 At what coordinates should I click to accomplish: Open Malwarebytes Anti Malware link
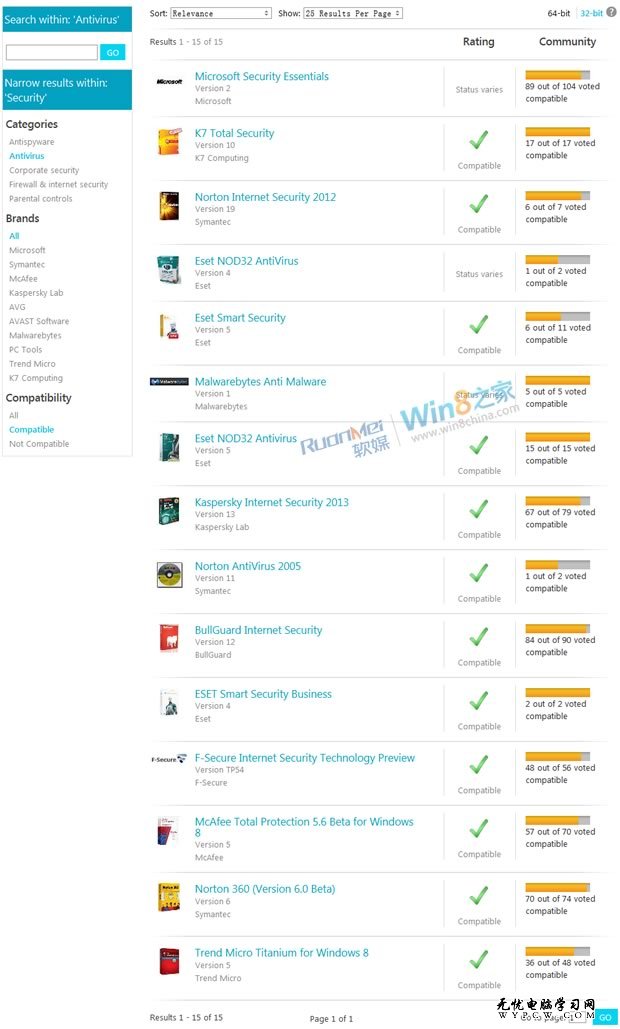[260, 381]
